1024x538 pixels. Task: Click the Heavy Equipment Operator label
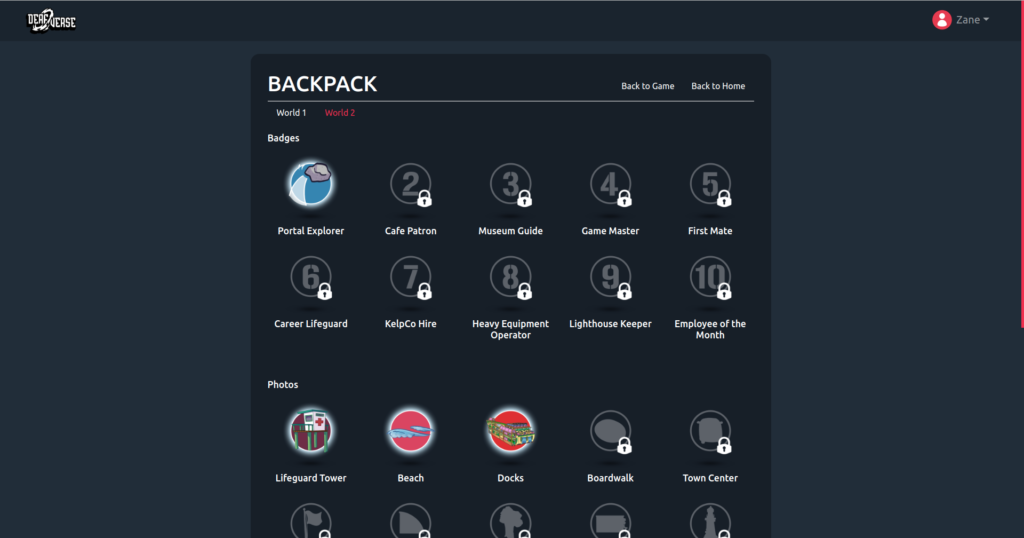pos(511,329)
